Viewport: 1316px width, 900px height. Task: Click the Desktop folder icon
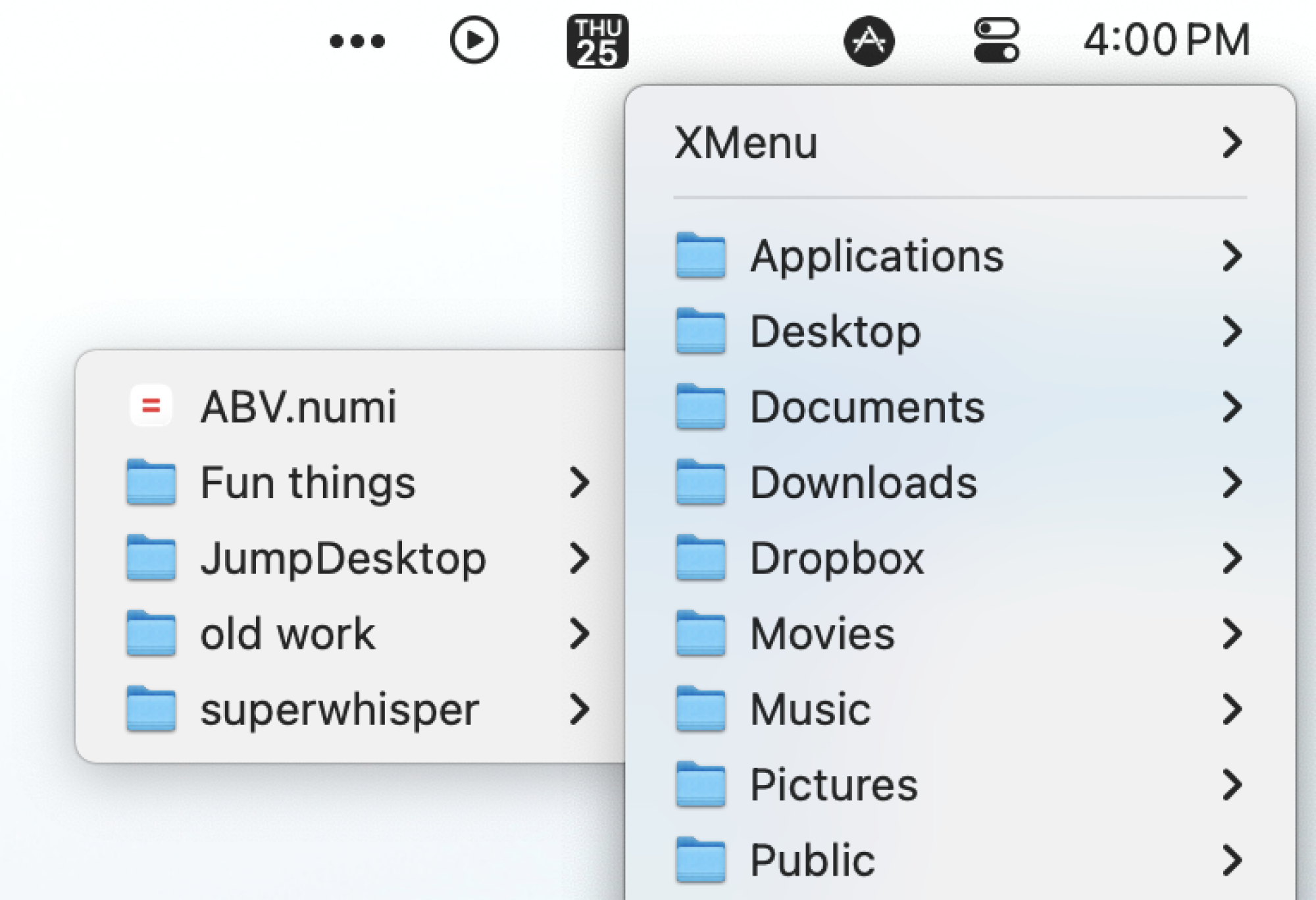coord(701,331)
